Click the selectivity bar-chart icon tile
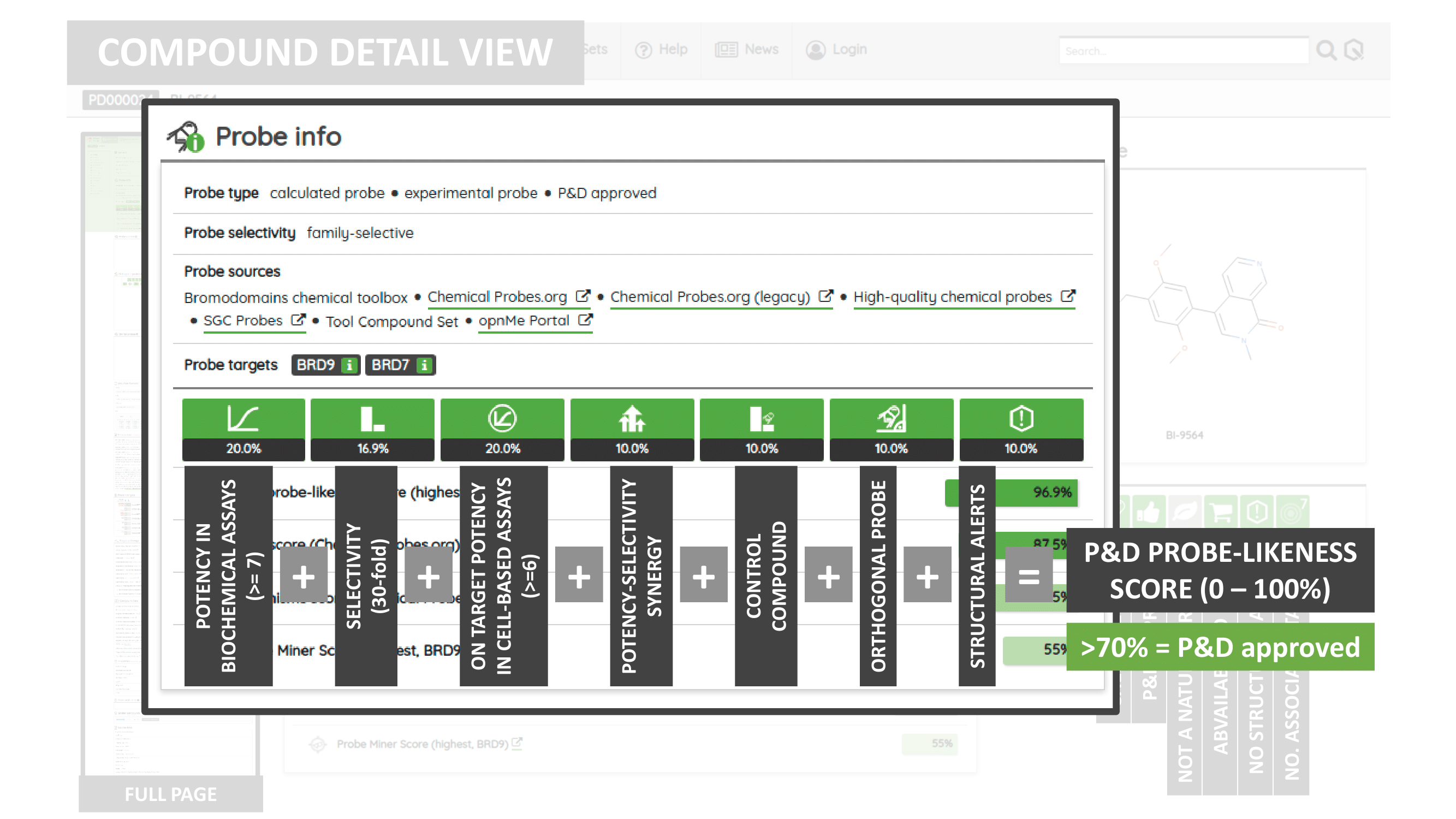Screen dimensions: 1456x819 [x=372, y=419]
